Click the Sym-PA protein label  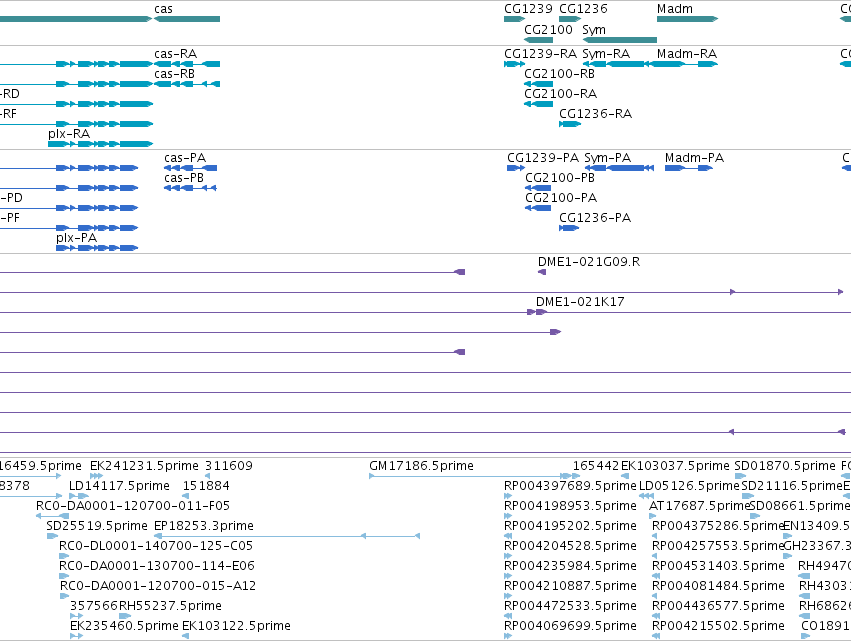tap(607, 158)
